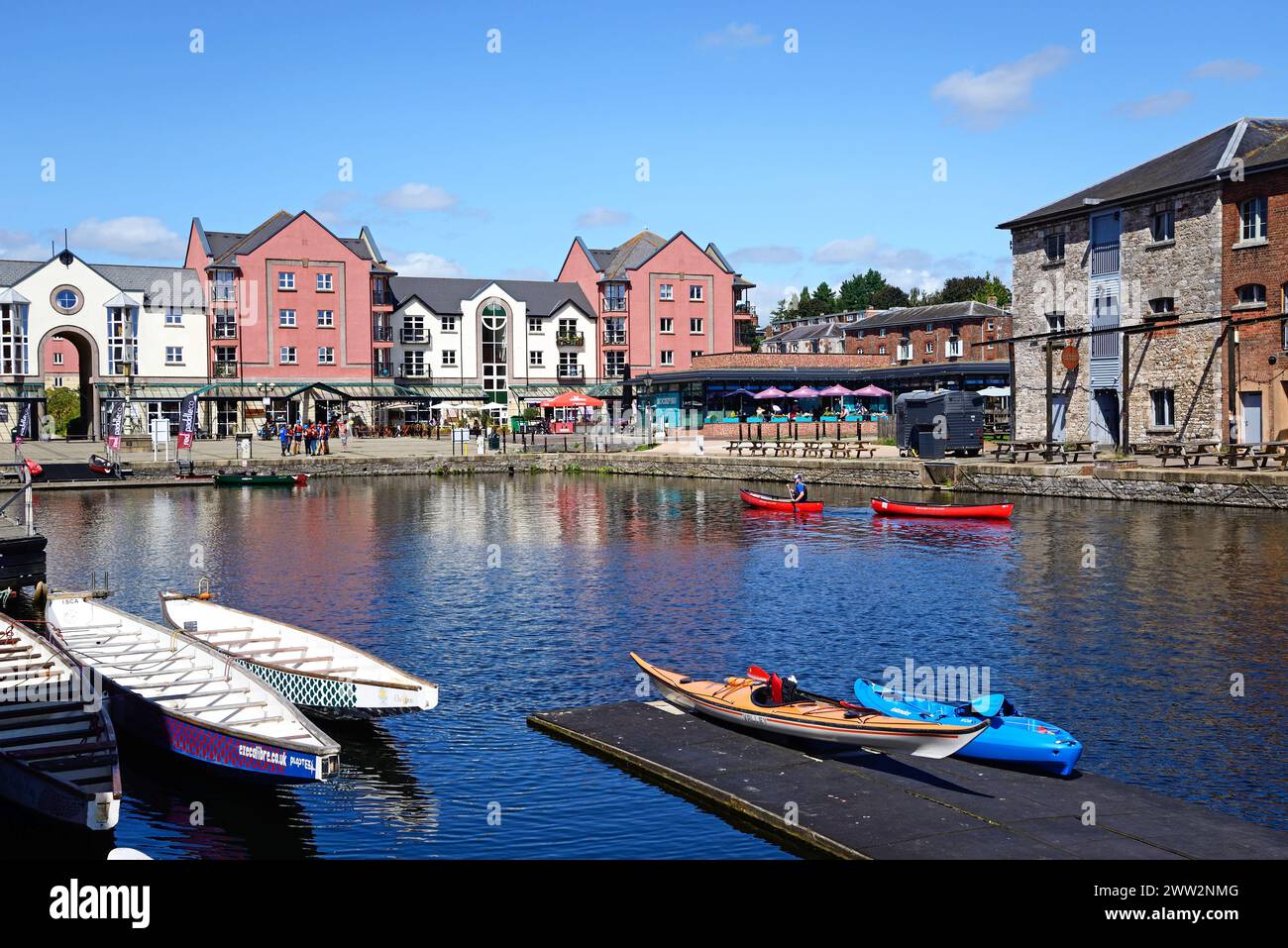Click the alamy logo in the bottom banner
The height and width of the screenshot is (948, 1288).
coord(100,903)
